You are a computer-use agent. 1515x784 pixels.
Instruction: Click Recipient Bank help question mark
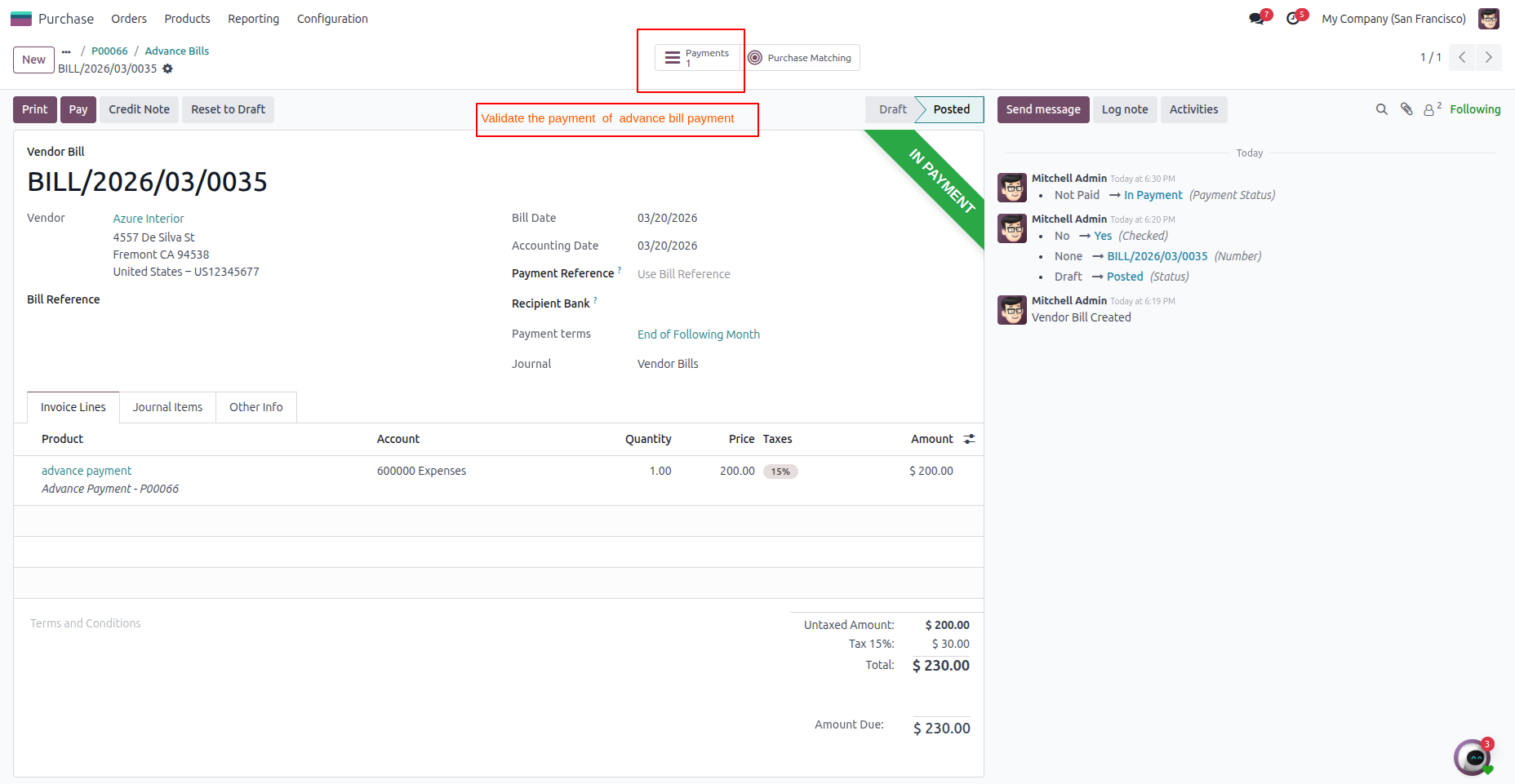(595, 300)
